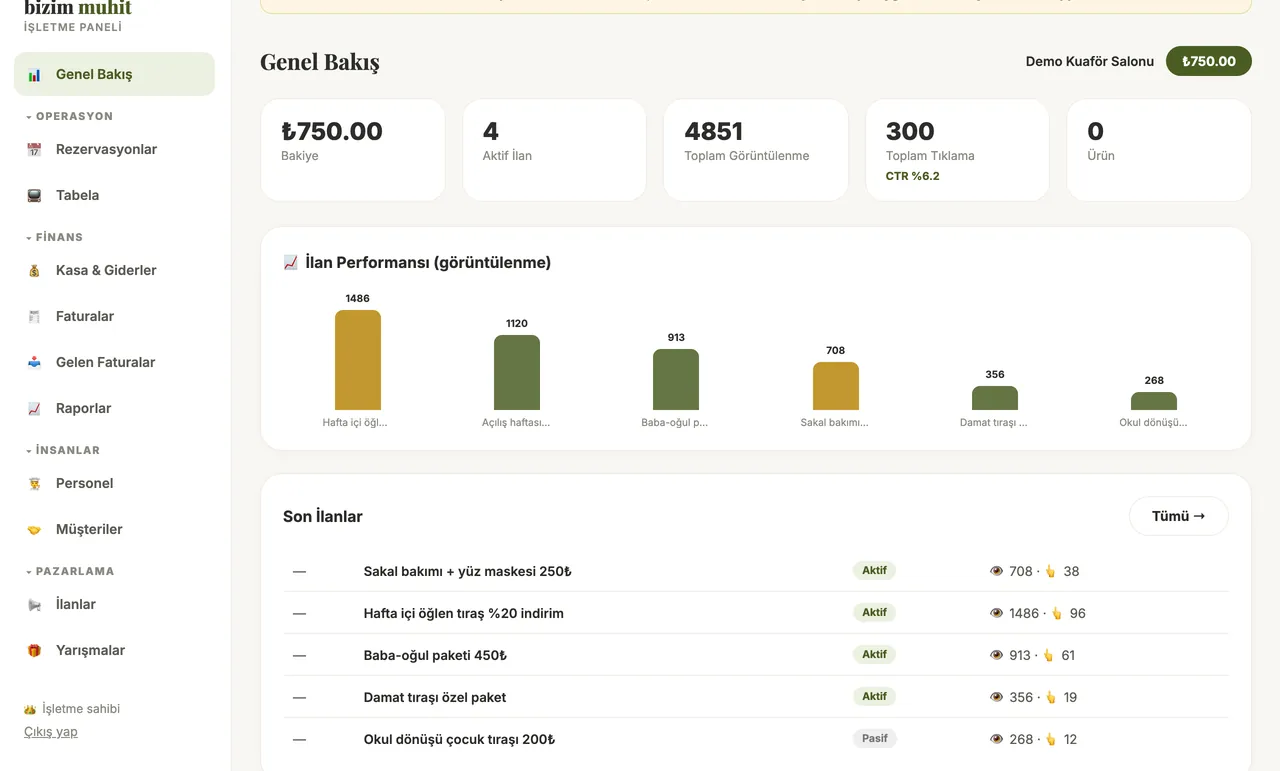1280x771 pixels.
Task: Click the Aktif İlan stat card
Action: pyautogui.click(x=554, y=150)
